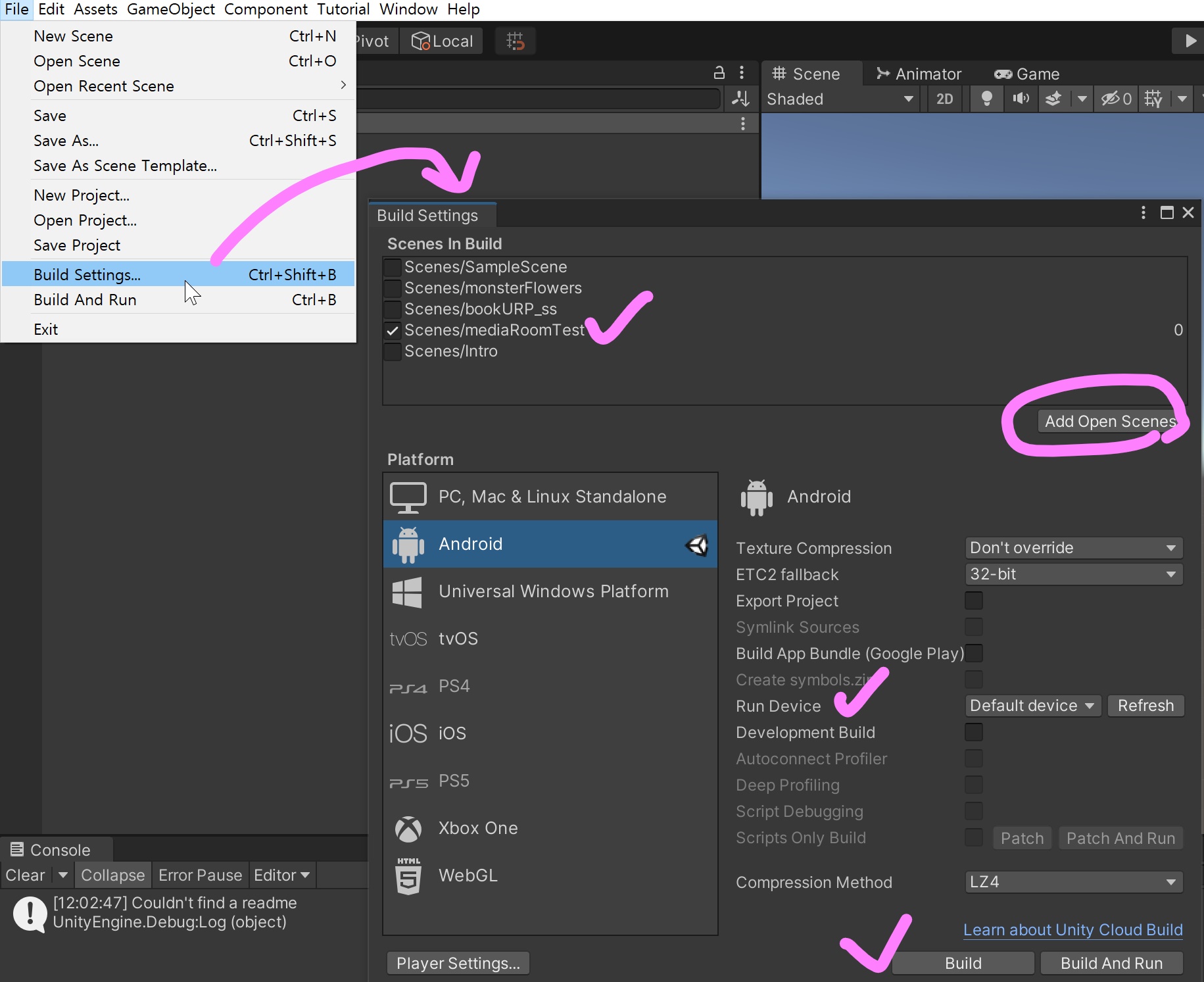1204x982 pixels.
Task: Enable Development Build checkbox
Action: [974, 732]
